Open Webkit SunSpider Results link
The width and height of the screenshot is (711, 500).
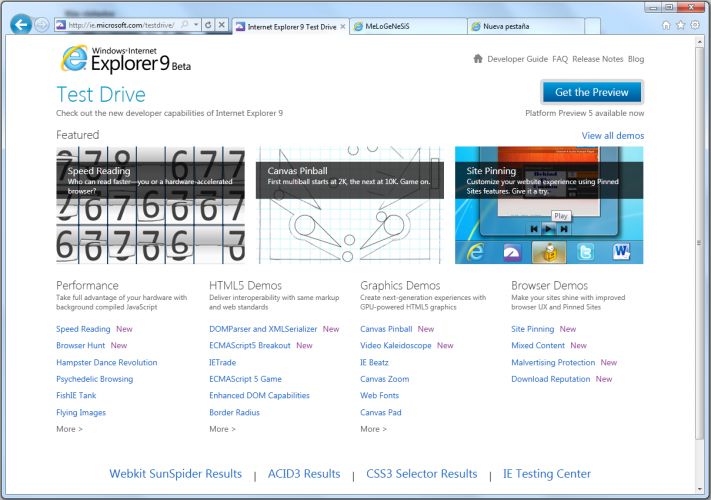coord(175,474)
